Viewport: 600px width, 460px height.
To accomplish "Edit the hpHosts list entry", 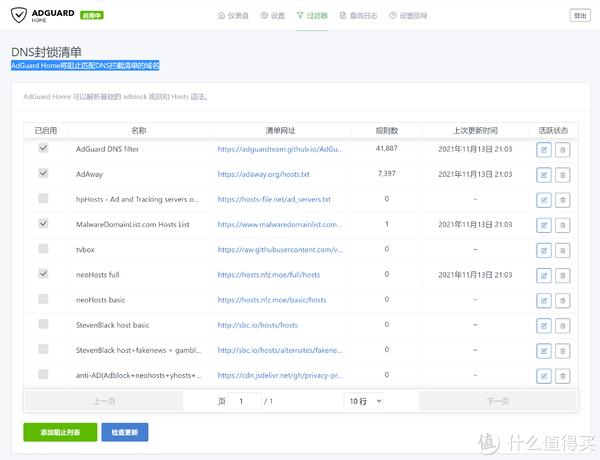I will pos(544,200).
